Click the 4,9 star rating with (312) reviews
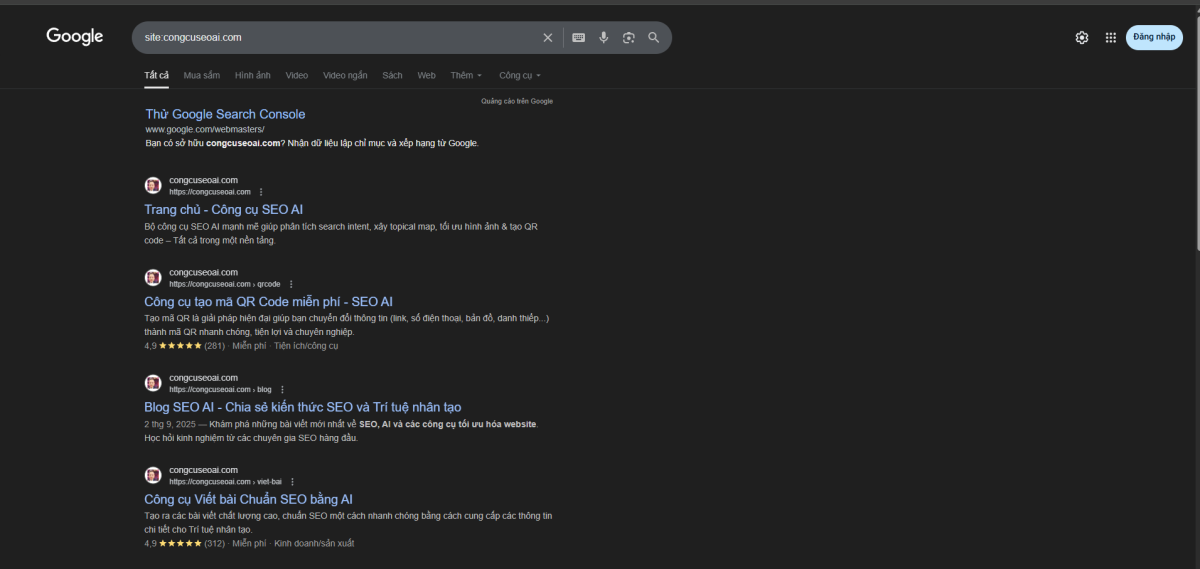 tap(184, 543)
